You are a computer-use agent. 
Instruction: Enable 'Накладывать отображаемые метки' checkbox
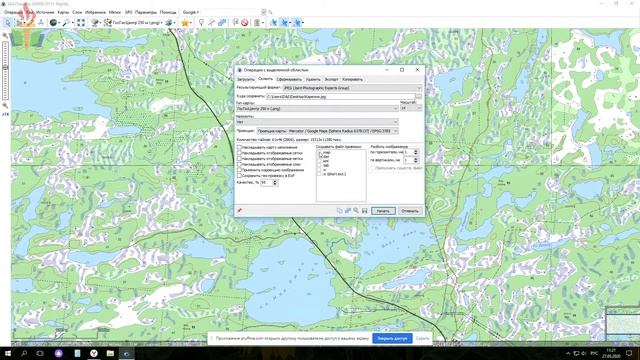(240, 158)
